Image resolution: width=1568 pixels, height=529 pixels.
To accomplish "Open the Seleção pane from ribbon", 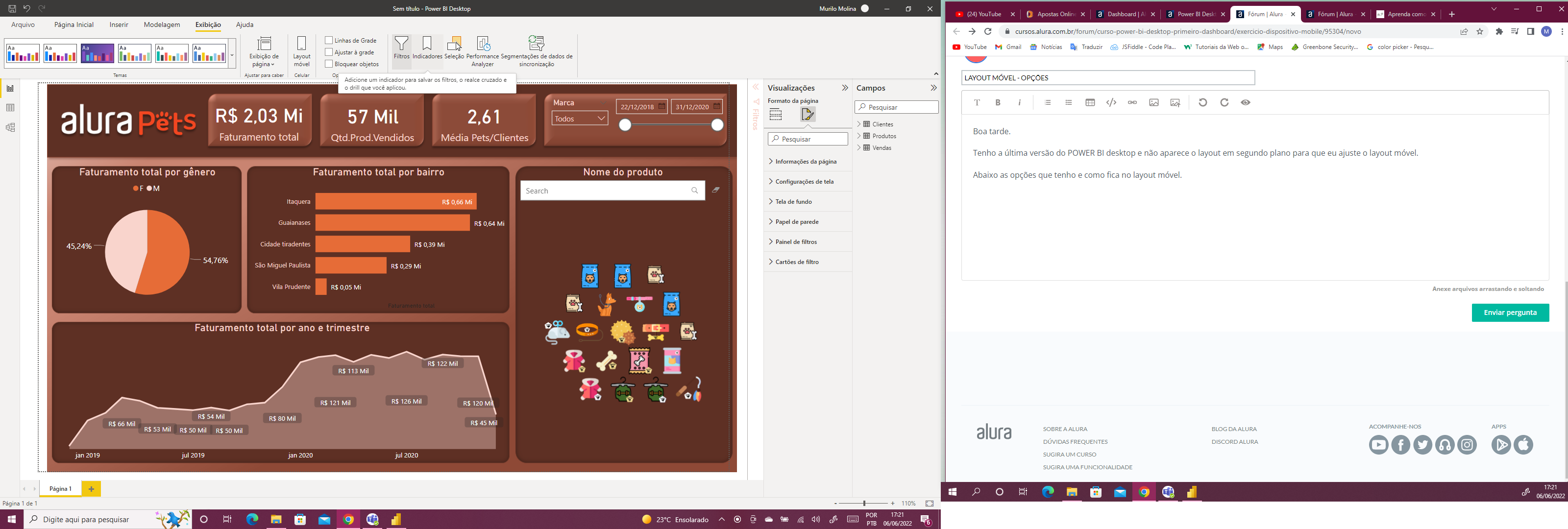I will click(454, 48).
